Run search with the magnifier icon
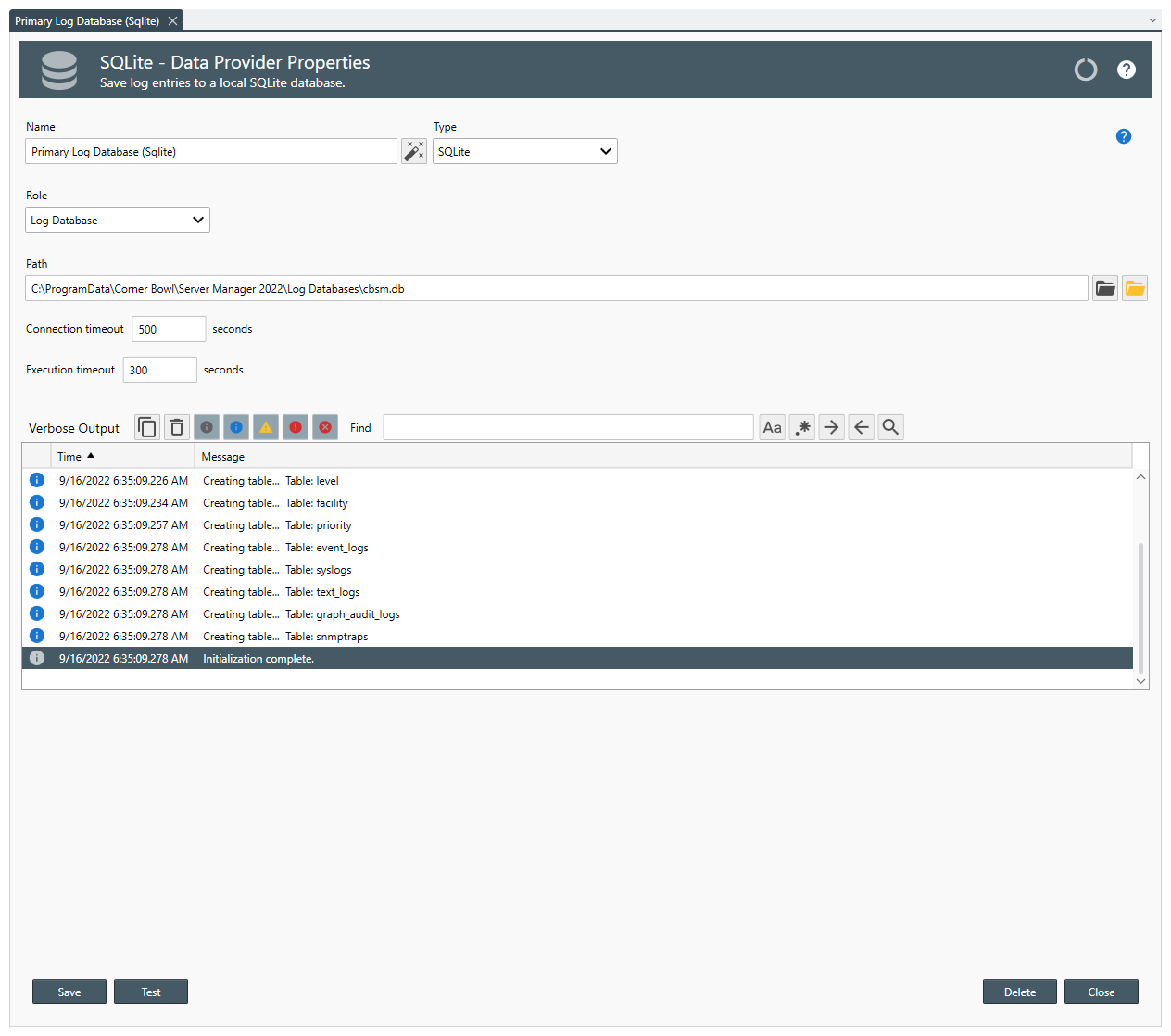Viewport: 1171px width, 1036px height. (x=890, y=427)
